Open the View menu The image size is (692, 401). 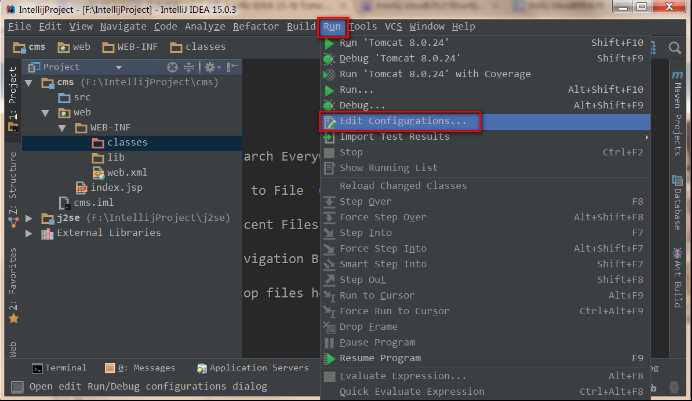81,26
